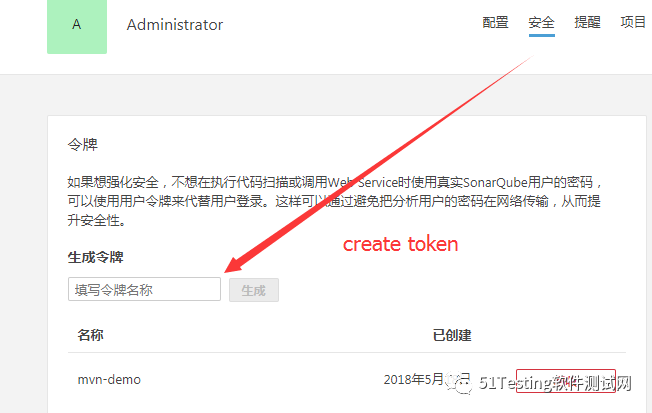Image resolution: width=652 pixels, height=413 pixels.
Task: Click the Administrator user name
Action: (x=175, y=25)
